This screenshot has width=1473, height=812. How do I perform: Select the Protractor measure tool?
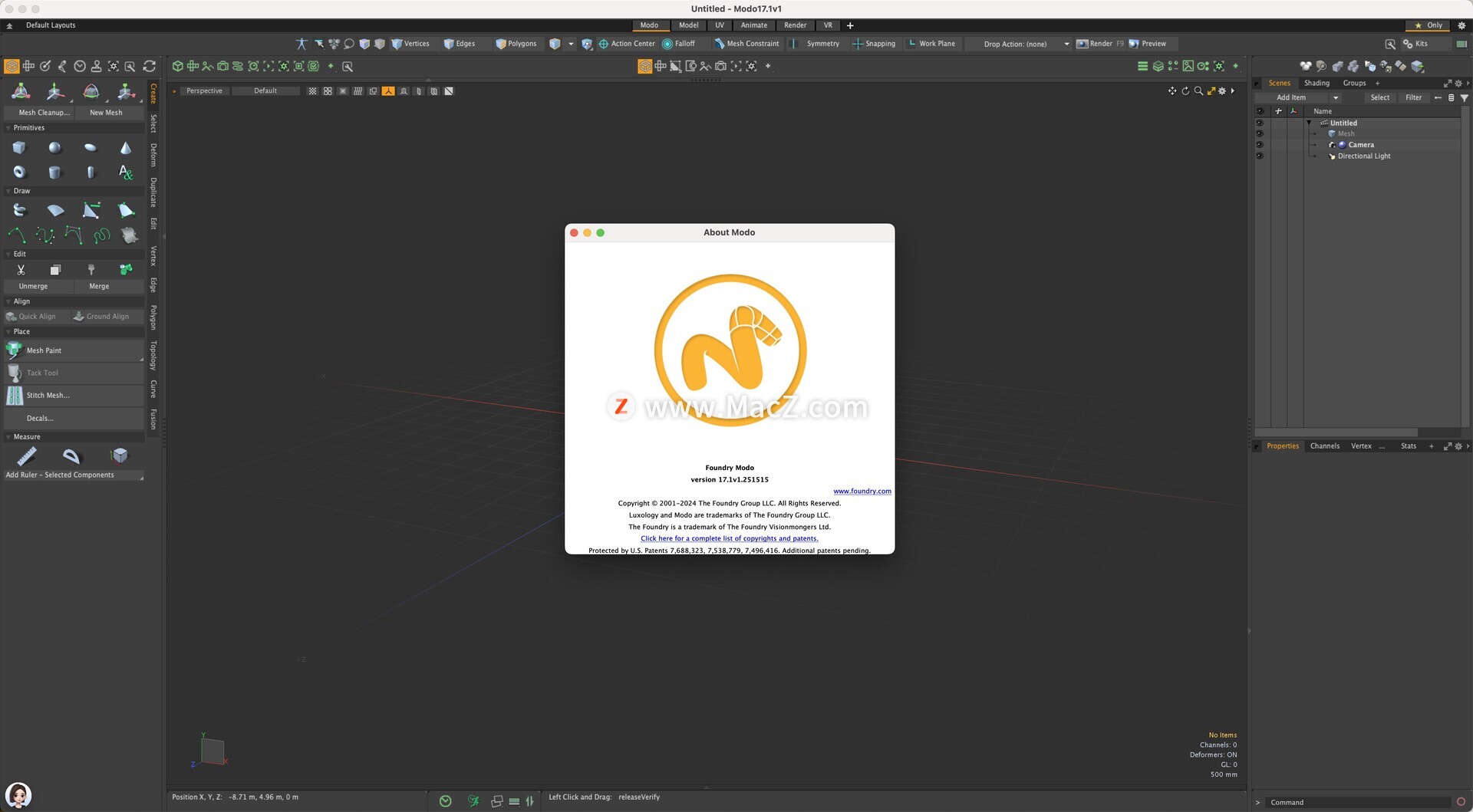[71, 456]
